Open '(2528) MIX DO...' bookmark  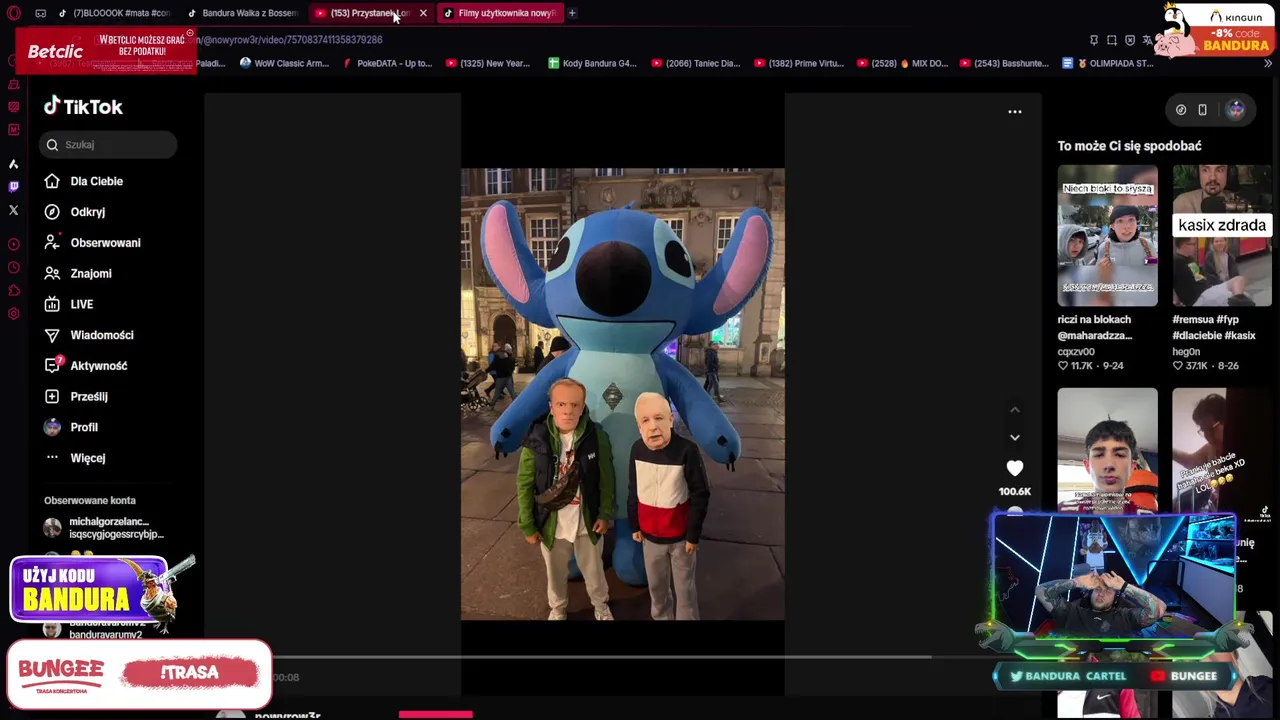902,63
